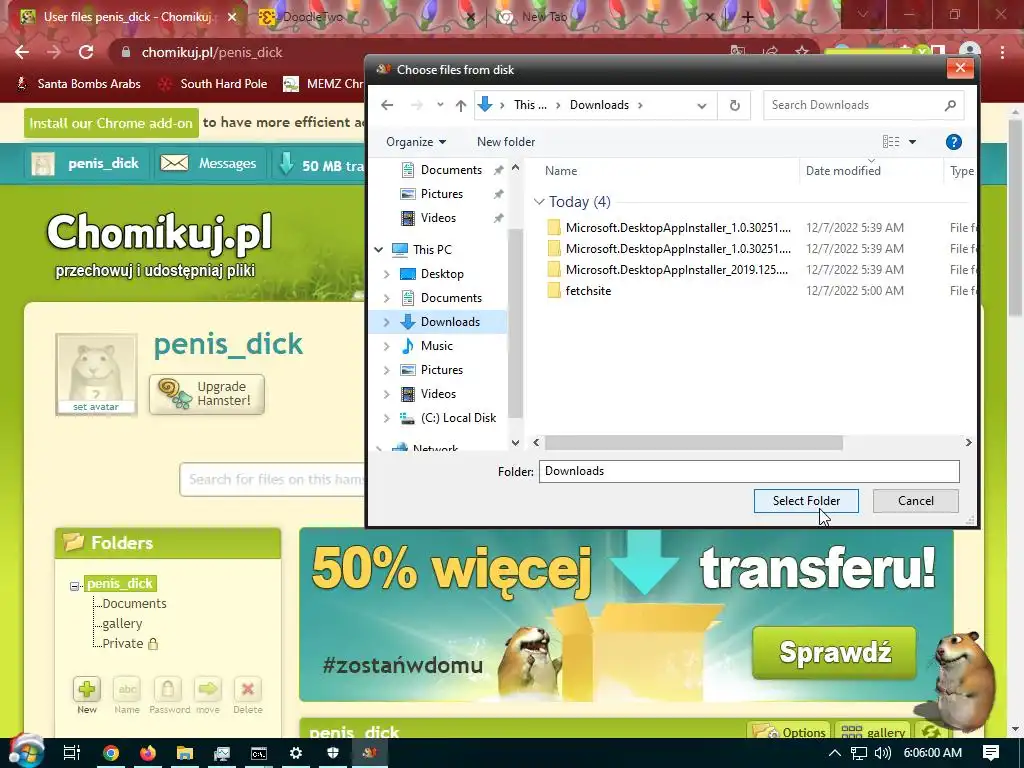Click the green Sprawdź banner button
1024x768 pixels.
tap(834, 652)
